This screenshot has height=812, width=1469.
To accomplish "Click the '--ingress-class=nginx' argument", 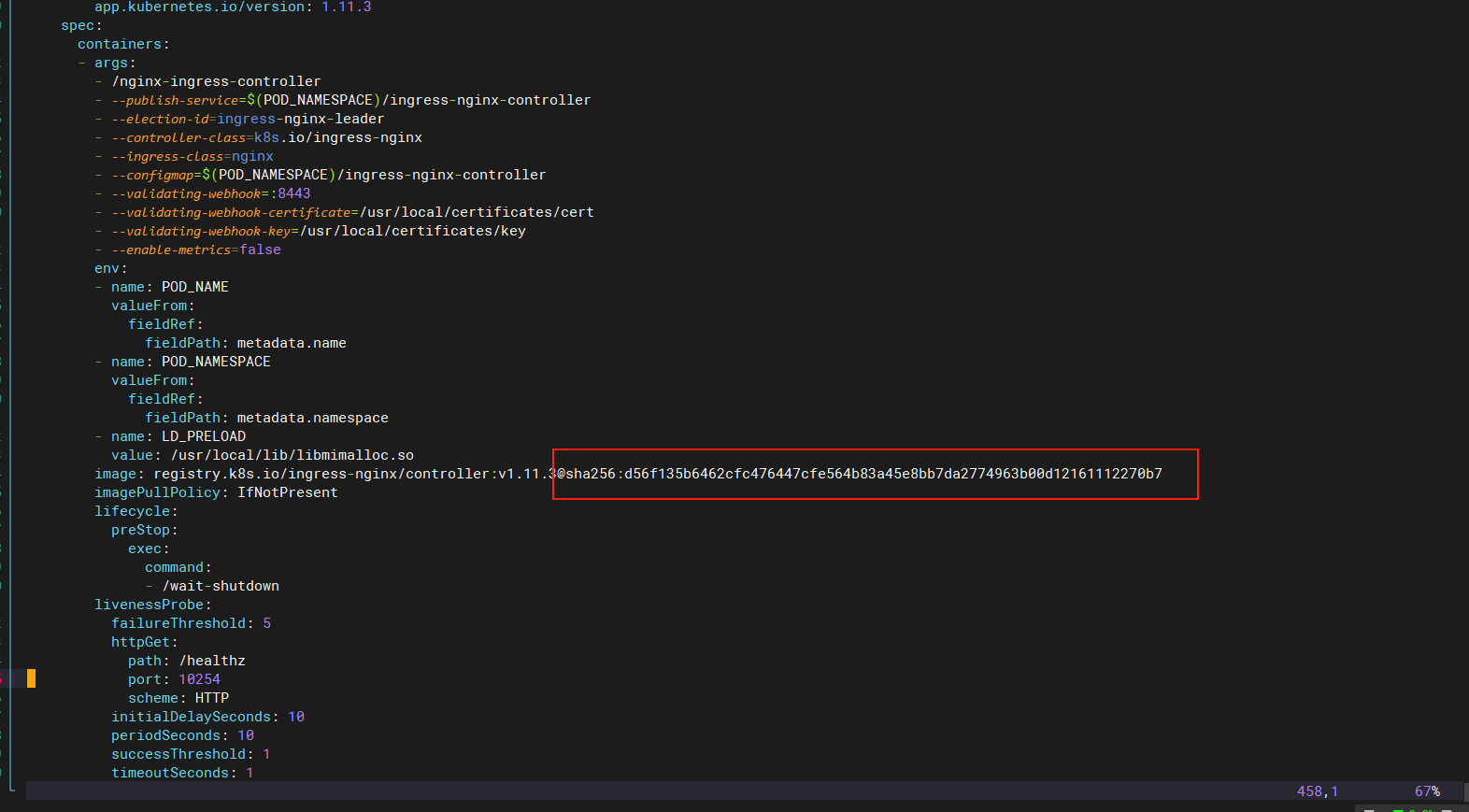I will (193, 156).
